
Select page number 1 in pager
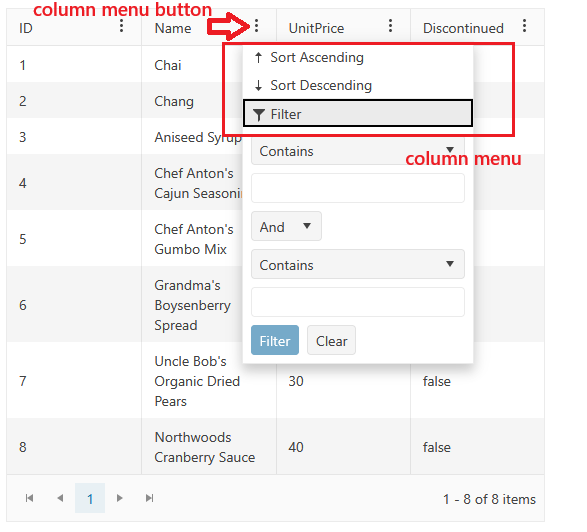(x=90, y=498)
